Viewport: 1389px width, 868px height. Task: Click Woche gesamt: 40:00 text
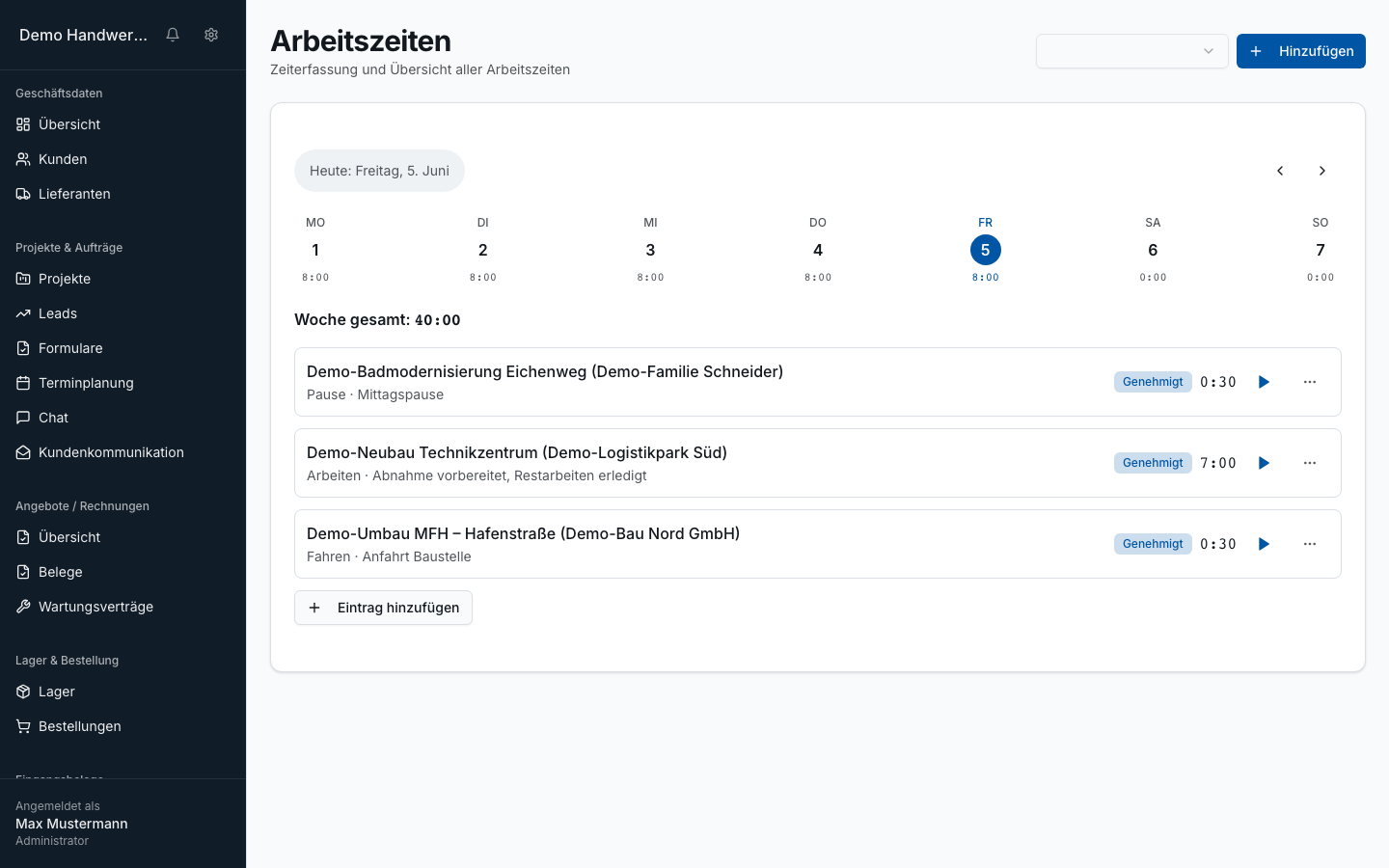[x=377, y=319]
